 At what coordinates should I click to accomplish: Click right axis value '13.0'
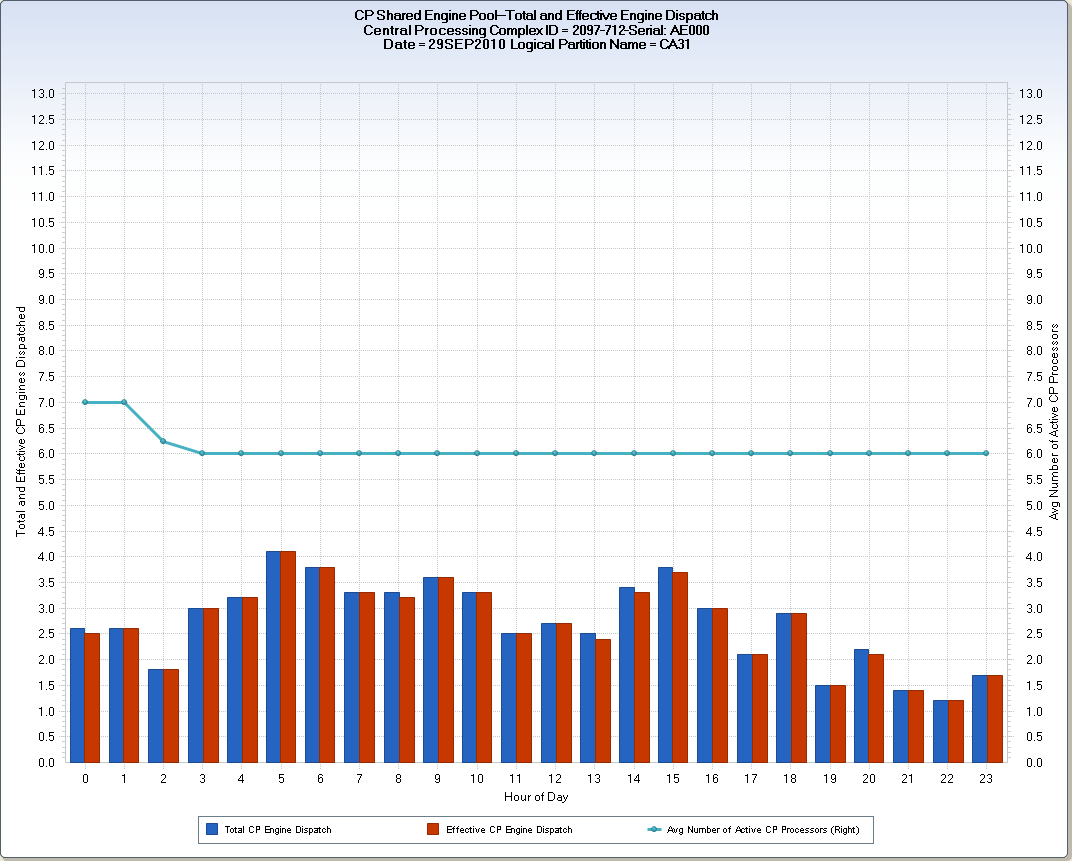coord(1030,94)
